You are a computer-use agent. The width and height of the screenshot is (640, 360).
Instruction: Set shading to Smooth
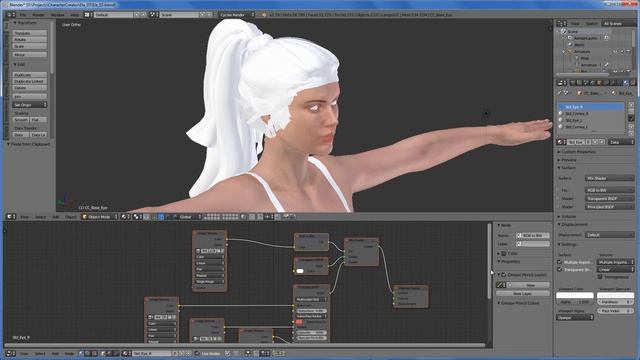pyautogui.click(x=21, y=120)
